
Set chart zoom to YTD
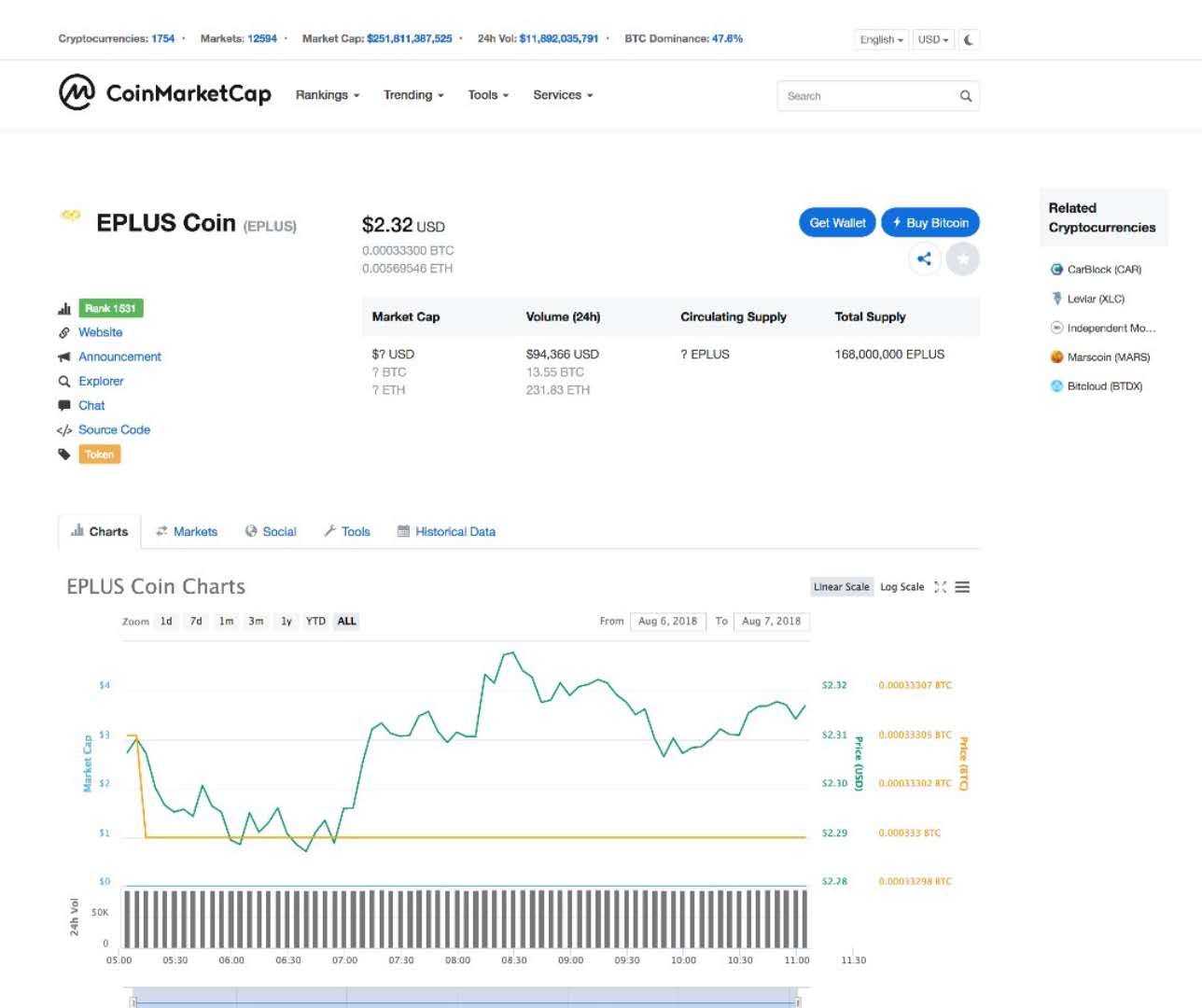[x=316, y=622]
